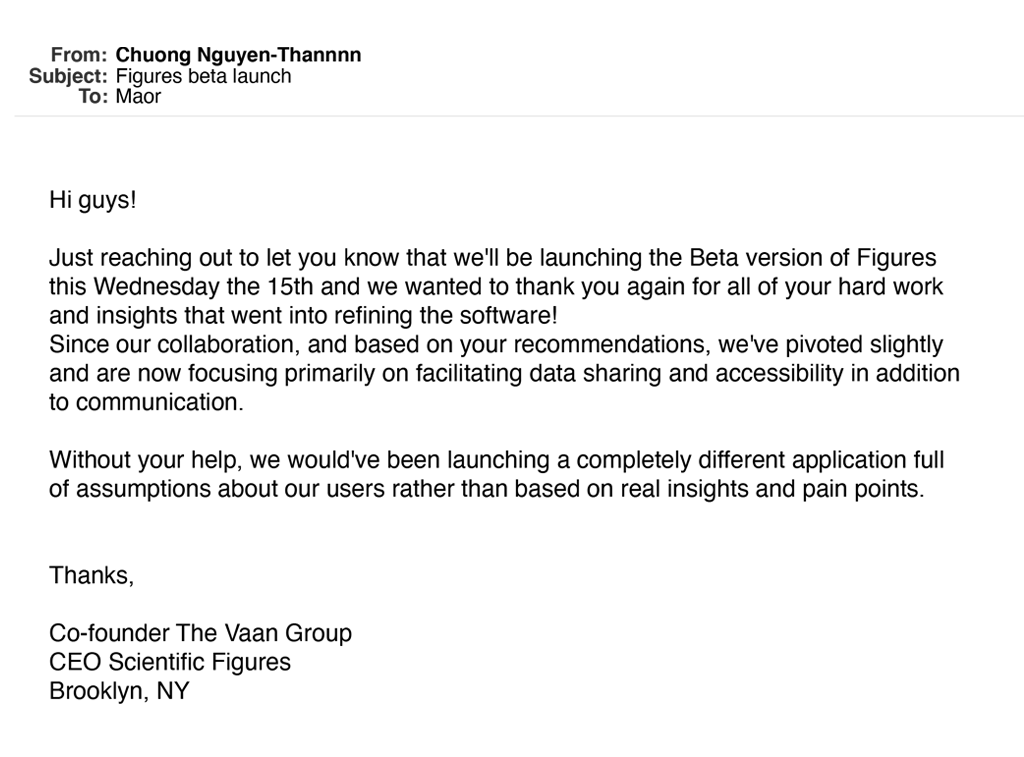Screen dimensions: 1024x757
Task: Click the words to communication.
Action: (146, 402)
